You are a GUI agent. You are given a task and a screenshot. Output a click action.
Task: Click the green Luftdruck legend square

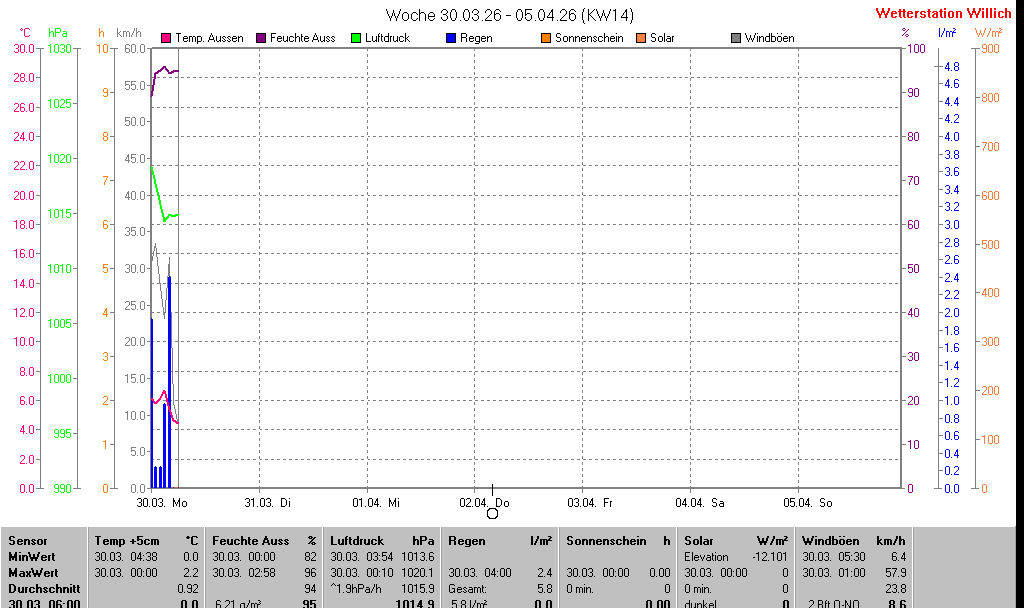pyautogui.click(x=356, y=38)
